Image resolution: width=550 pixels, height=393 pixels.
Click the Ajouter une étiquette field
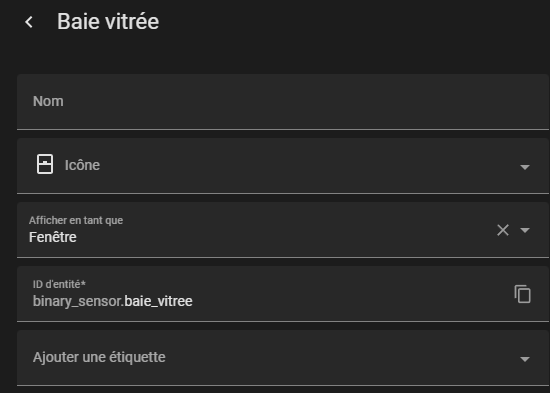(x=283, y=358)
